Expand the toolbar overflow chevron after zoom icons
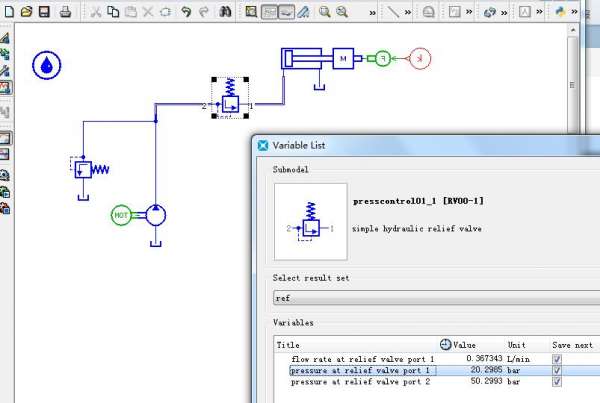600x403 pixels. point(372,12)
